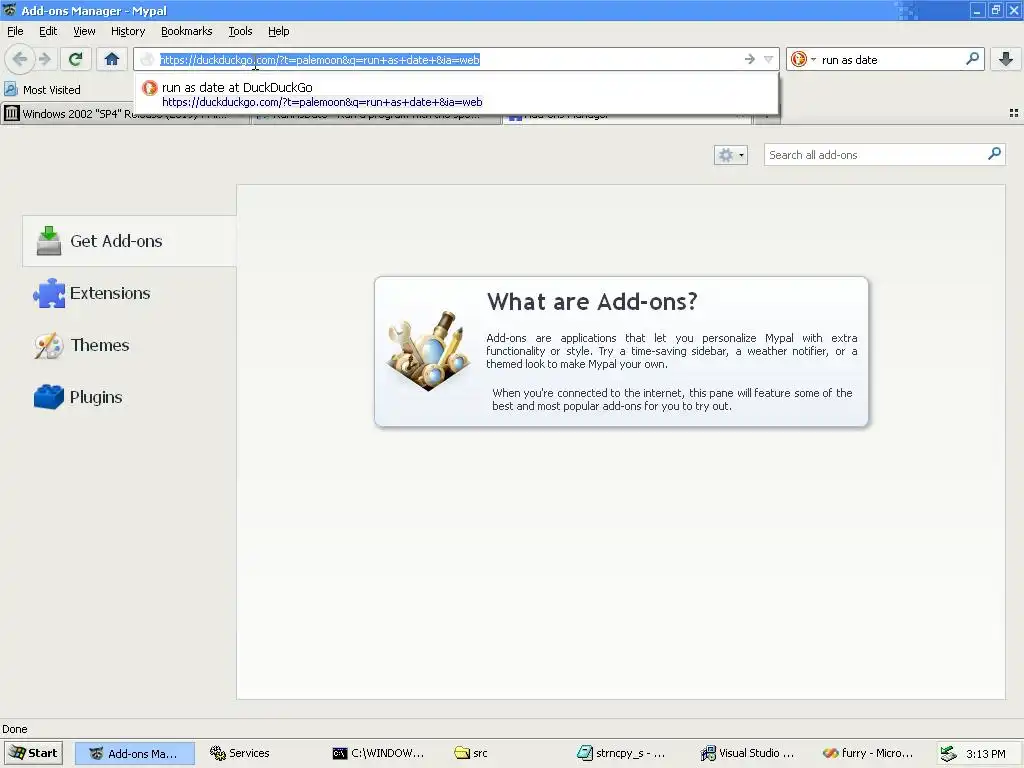The image size is (1024, 768).
Task: Switch to the furry - Micro taskbar window
Action: [x=869, y=753]
